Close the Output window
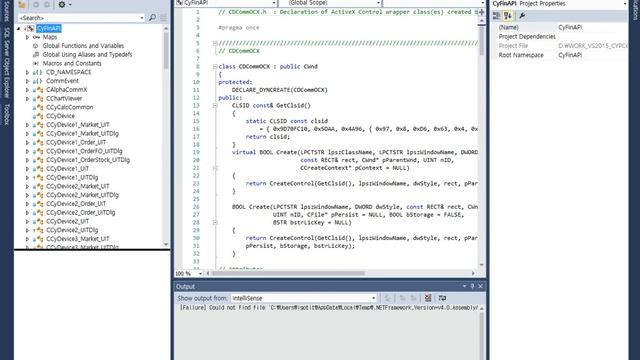This screenshot has width=640, height=360. [x=480, y=287]
